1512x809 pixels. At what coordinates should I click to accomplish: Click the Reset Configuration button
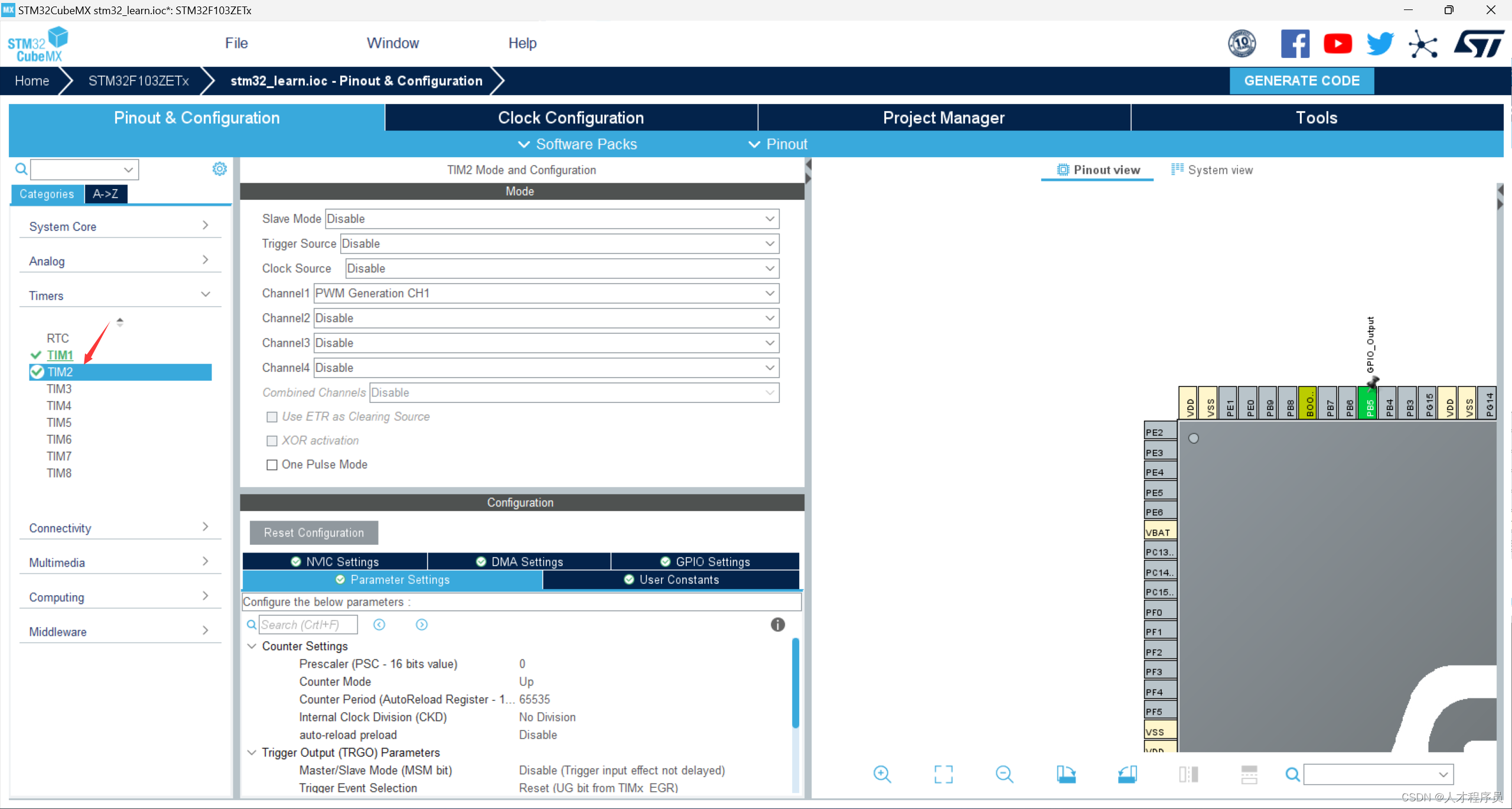tap(313, 532)
